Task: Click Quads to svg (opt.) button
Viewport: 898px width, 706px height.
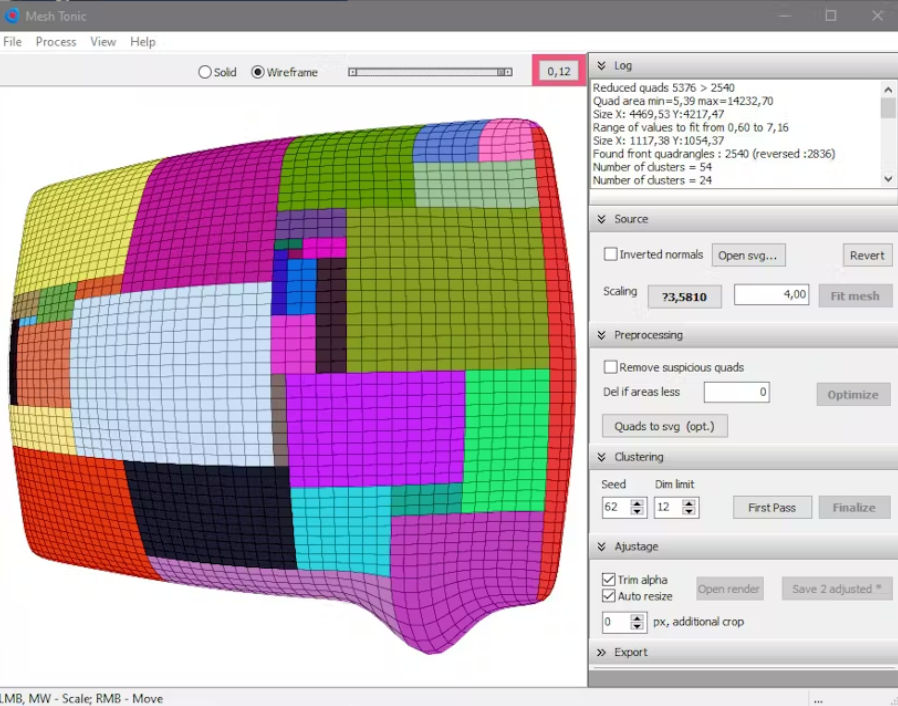Action: 665,426
